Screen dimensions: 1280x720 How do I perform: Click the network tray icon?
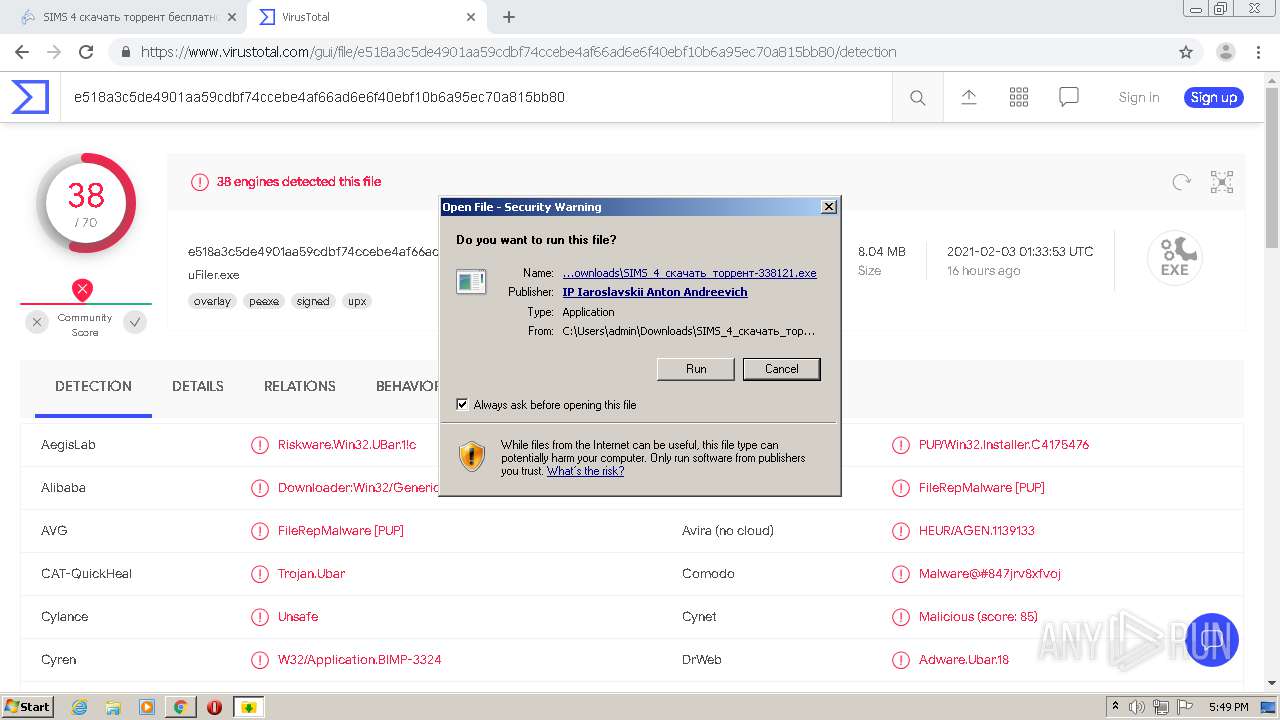click(x=1160, y=707)
